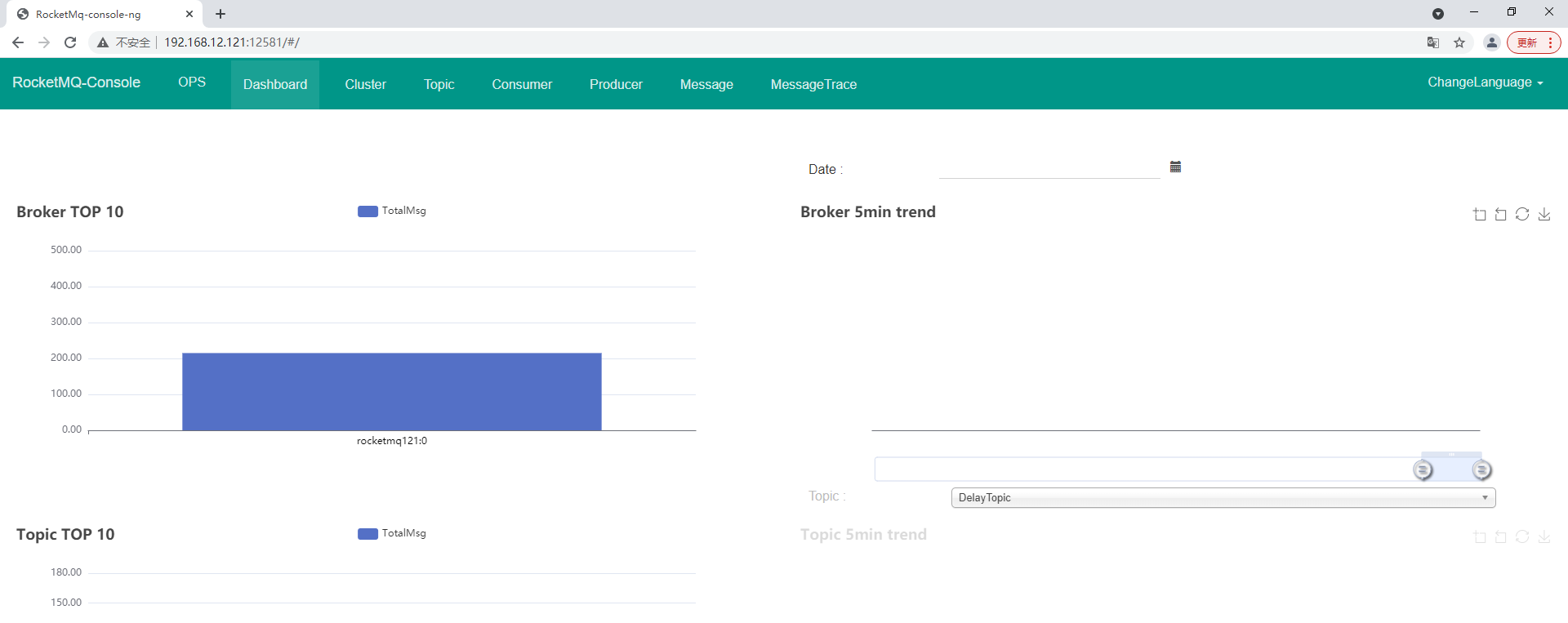Viewport: 1568px width, 623px height.
Task: Open a new browser tab with plus icon
Action: click(x=220, y=14)
